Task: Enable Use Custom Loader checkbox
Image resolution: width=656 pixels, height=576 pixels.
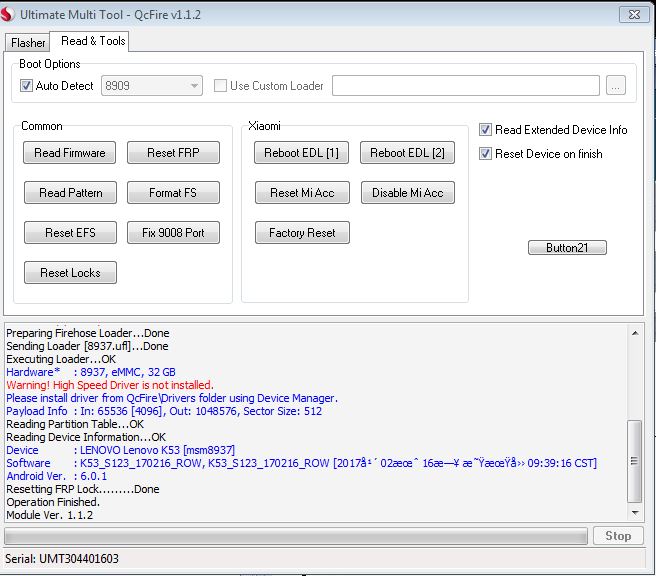Action: 220,86
